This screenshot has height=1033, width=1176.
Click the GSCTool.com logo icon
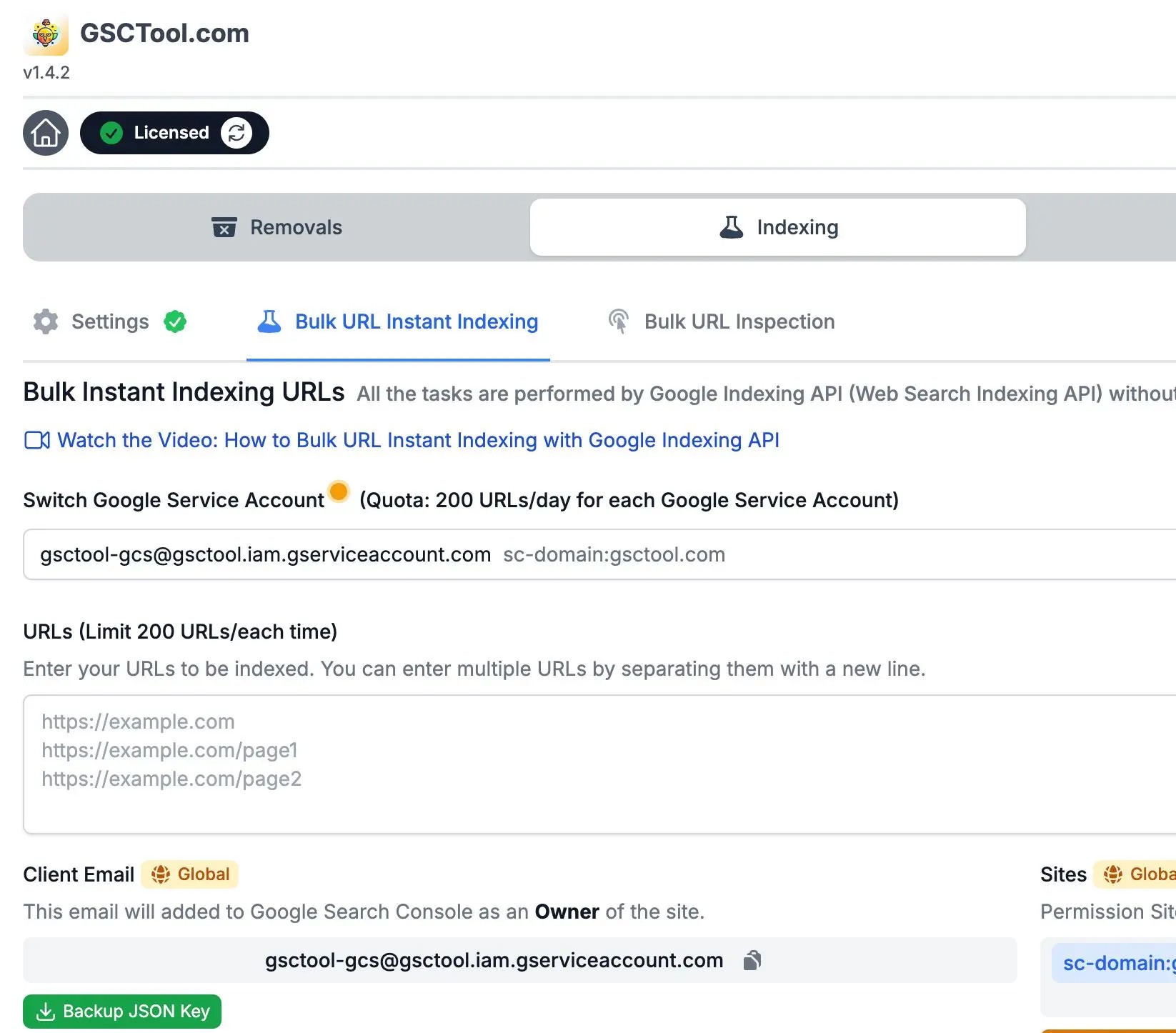(x=46, y=34)
